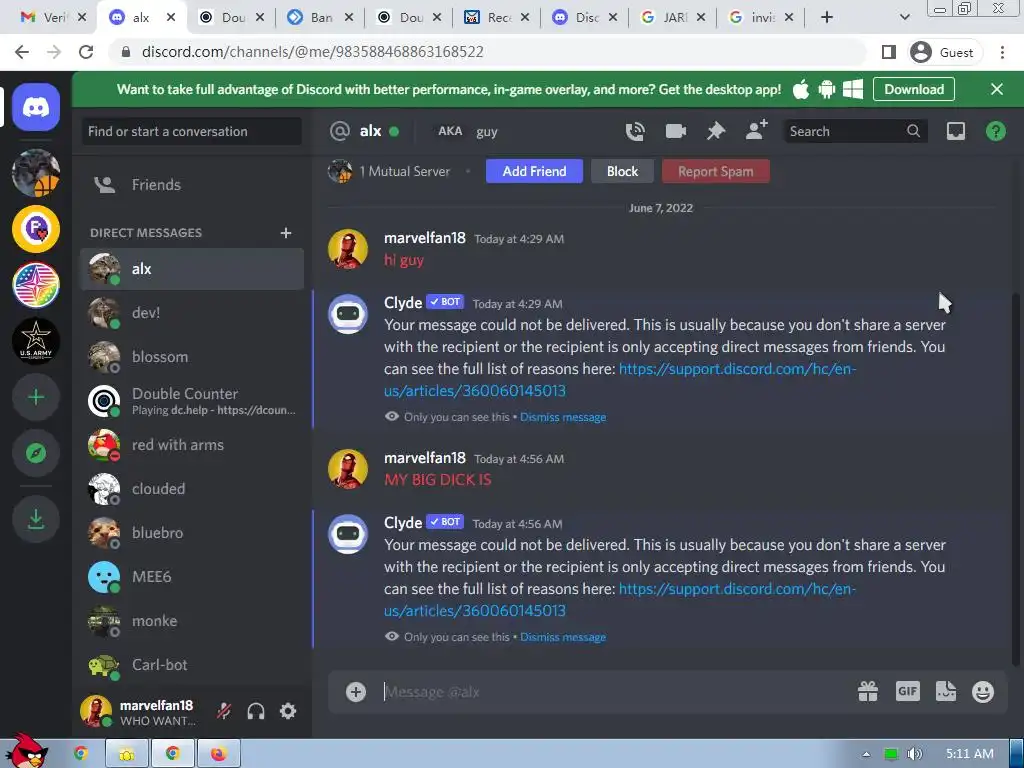The image size is (1024, 768).
Task: Open the Friends list
Action: [192, 185]
